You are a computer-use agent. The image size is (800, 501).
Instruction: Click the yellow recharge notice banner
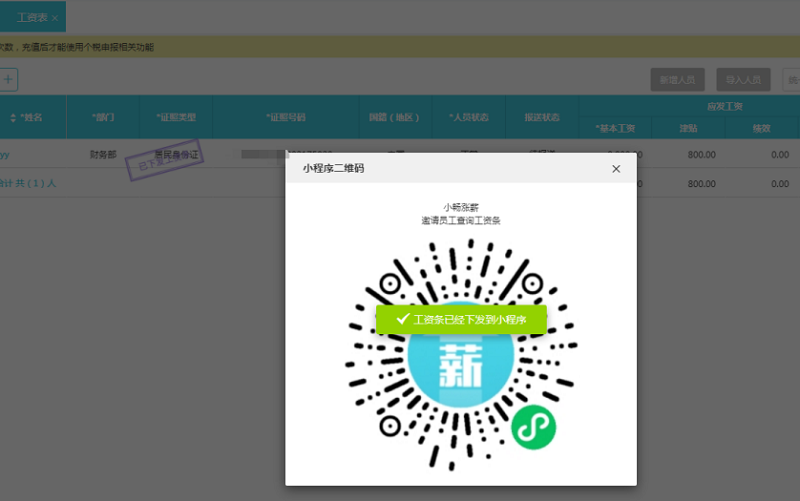point(400,47)
